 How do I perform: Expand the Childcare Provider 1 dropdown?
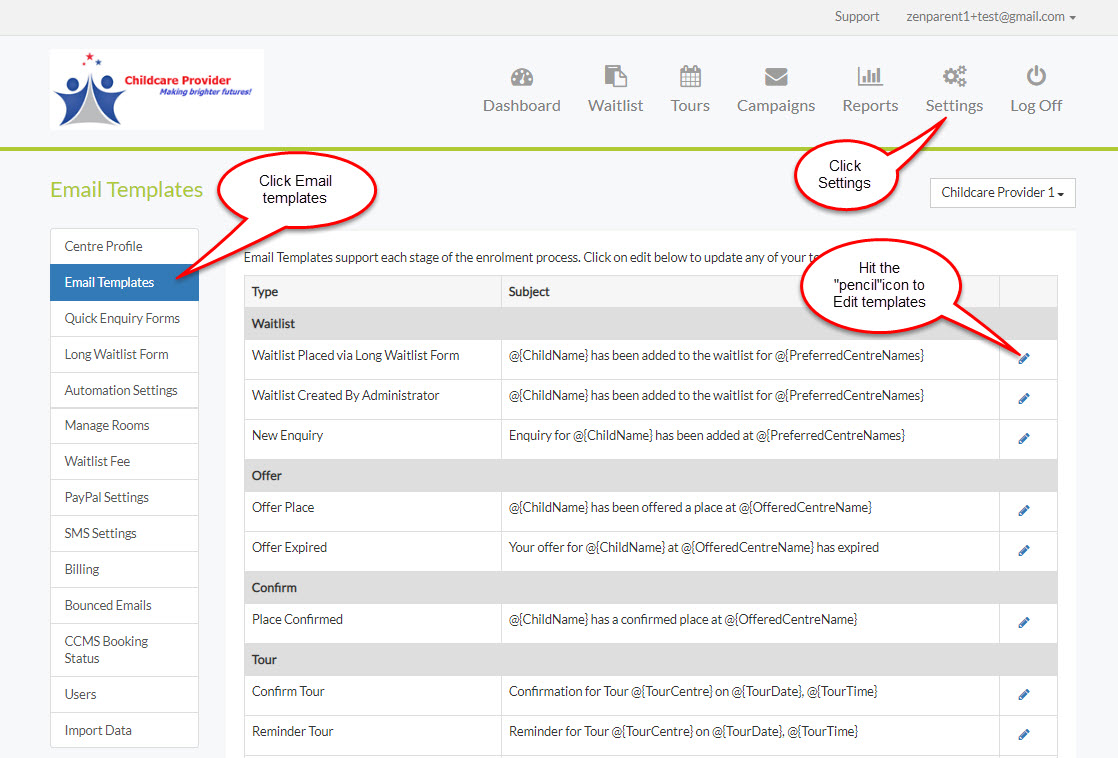click(x=1002, y=193)
